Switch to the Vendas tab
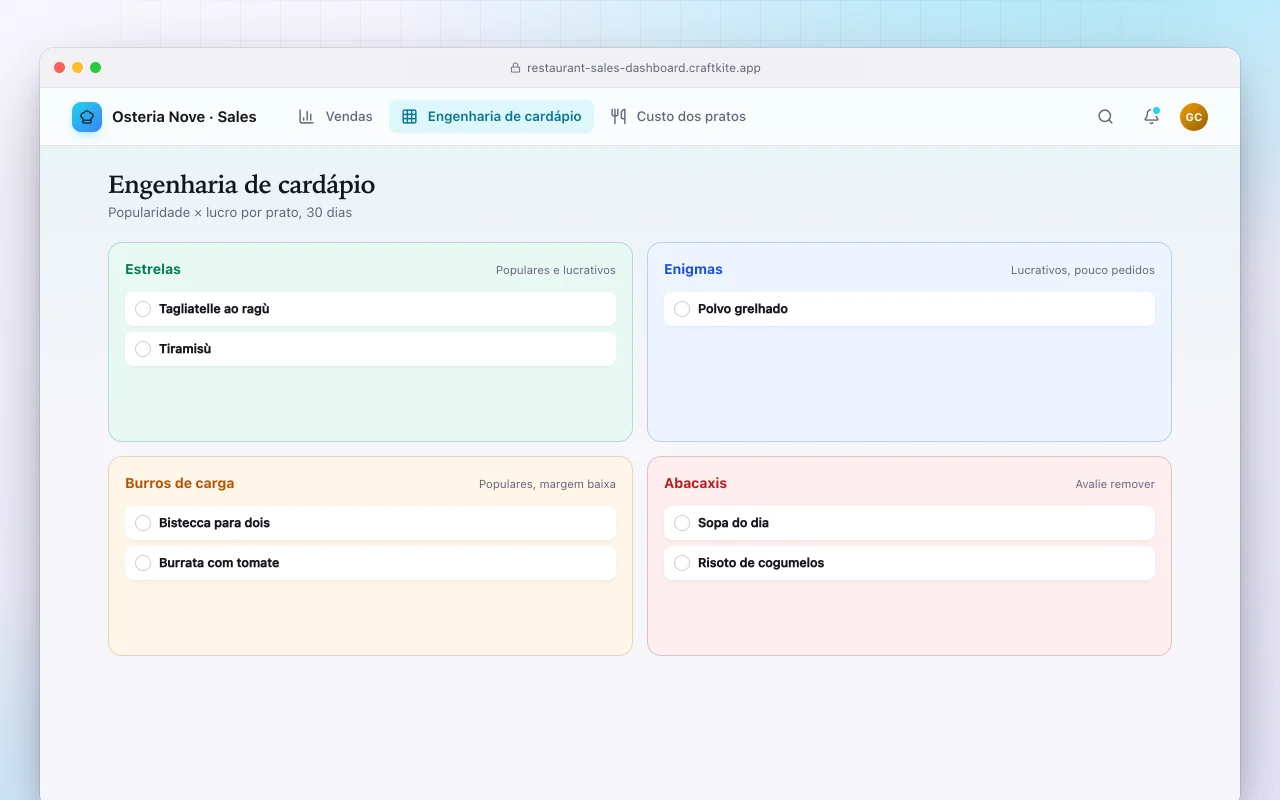1280x800 pixels. point(335,117)
